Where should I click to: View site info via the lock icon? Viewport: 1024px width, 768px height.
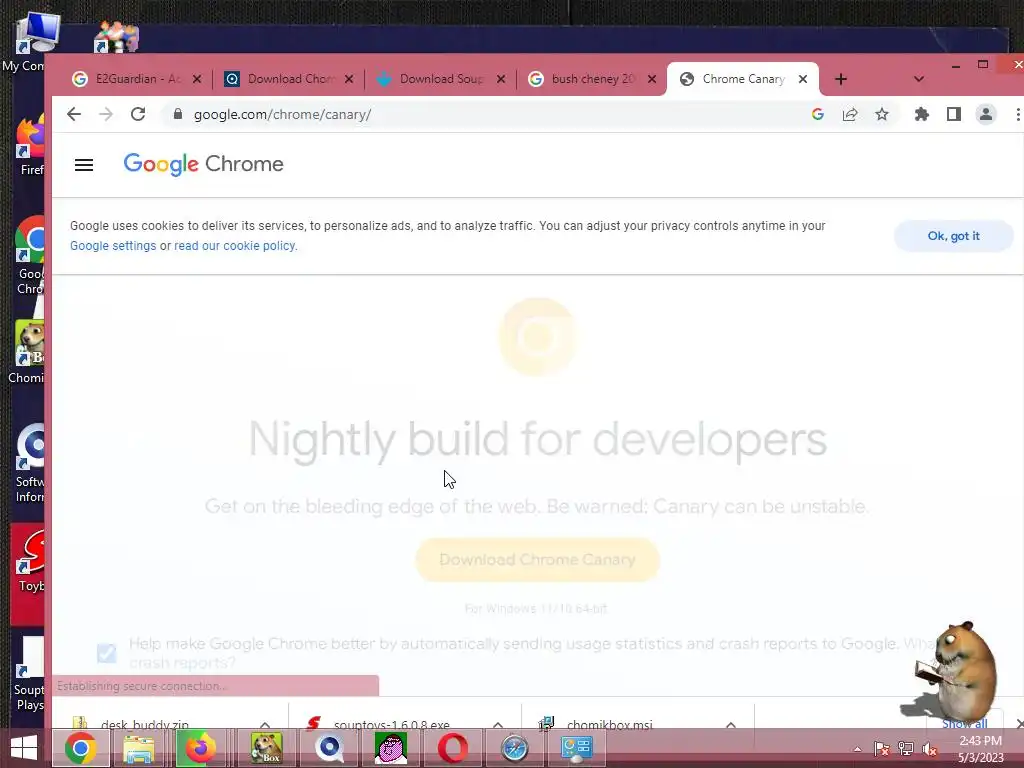click(178, 114)
